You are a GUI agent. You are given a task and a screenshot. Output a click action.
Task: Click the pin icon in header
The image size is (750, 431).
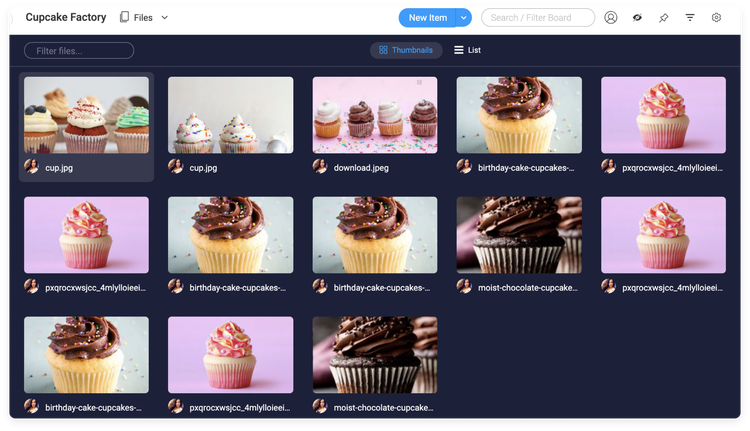663,18
